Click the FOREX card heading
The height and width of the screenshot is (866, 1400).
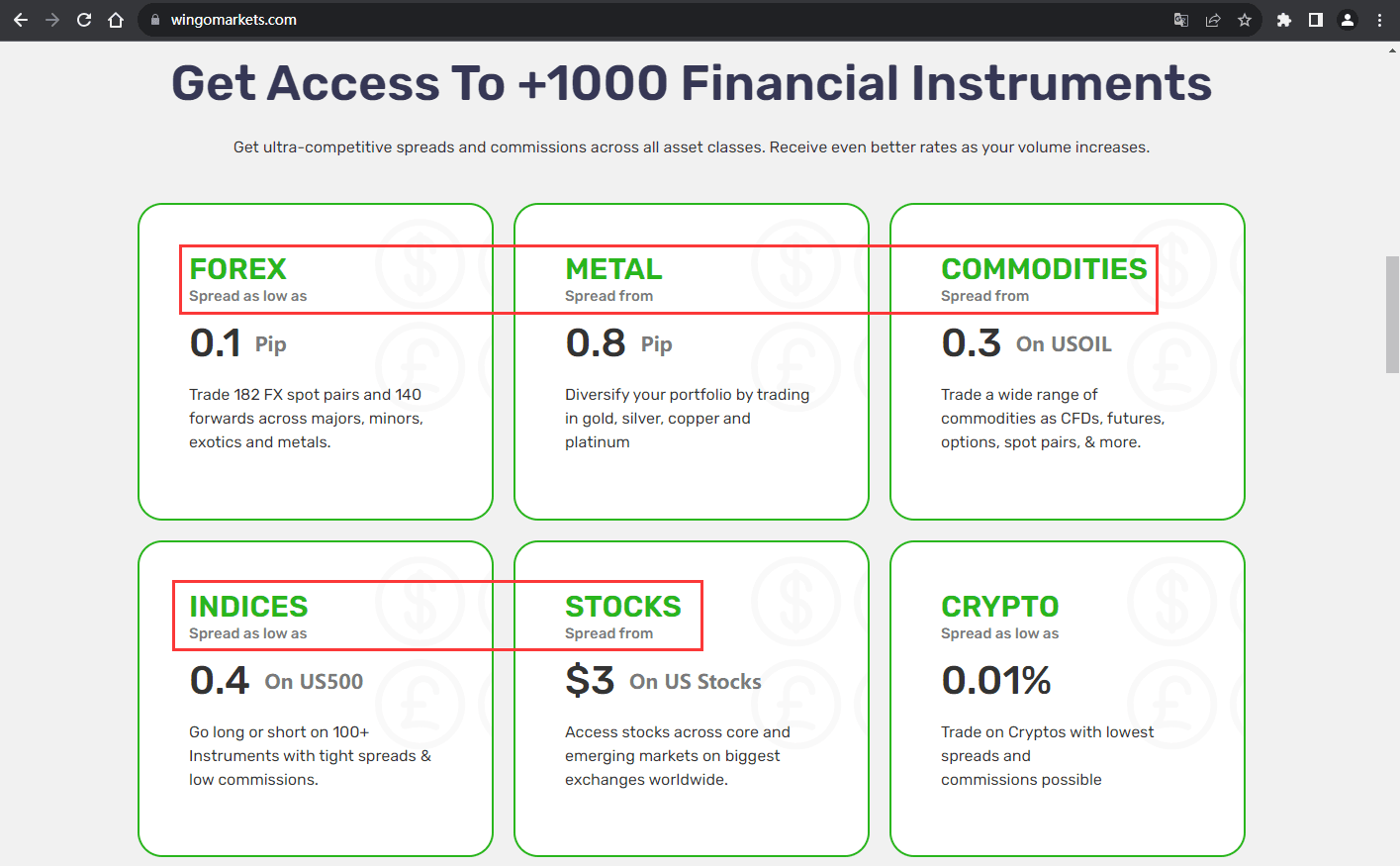click(x=237, y=268)
